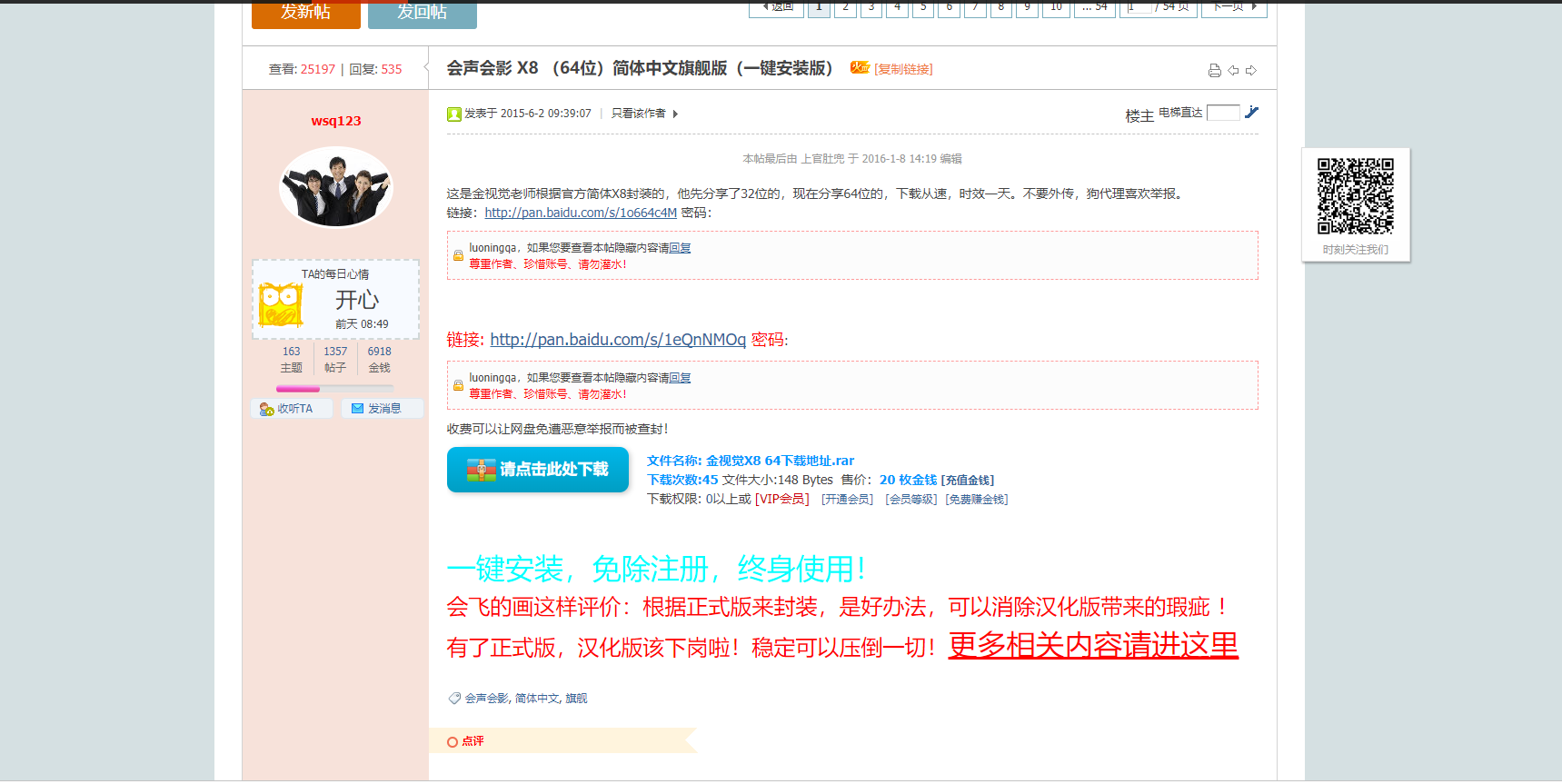This screenshot has height=784, width=1562.
Task: Click the tag icon beside 会声会影
Action: [x=454, y=698]
